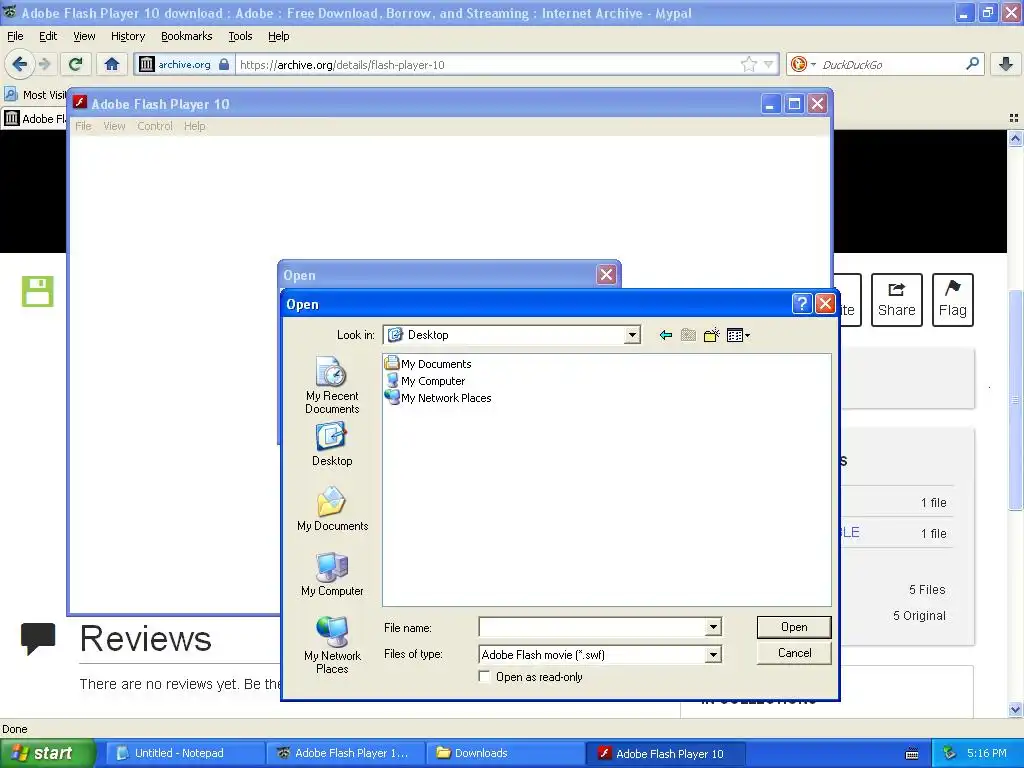
Task: Open the View menu icon in the Open dialog
Action: coord(738,335)
